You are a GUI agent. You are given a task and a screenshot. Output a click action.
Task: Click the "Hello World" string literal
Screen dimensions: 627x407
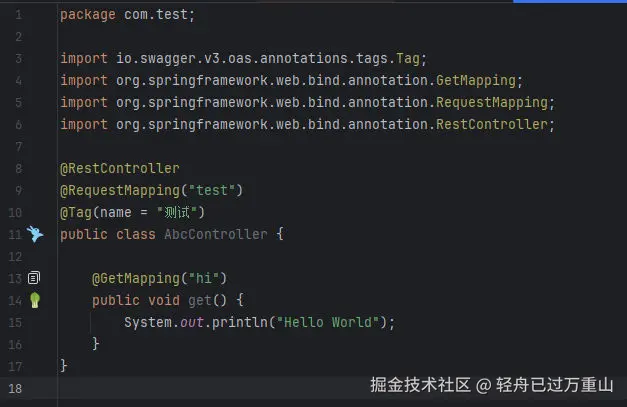pos(327,322)
